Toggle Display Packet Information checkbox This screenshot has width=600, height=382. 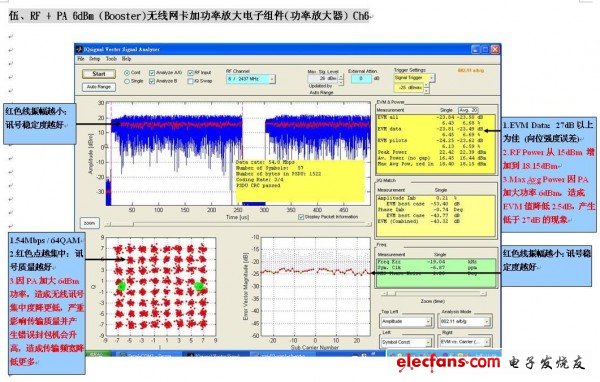tap(301, 217)
